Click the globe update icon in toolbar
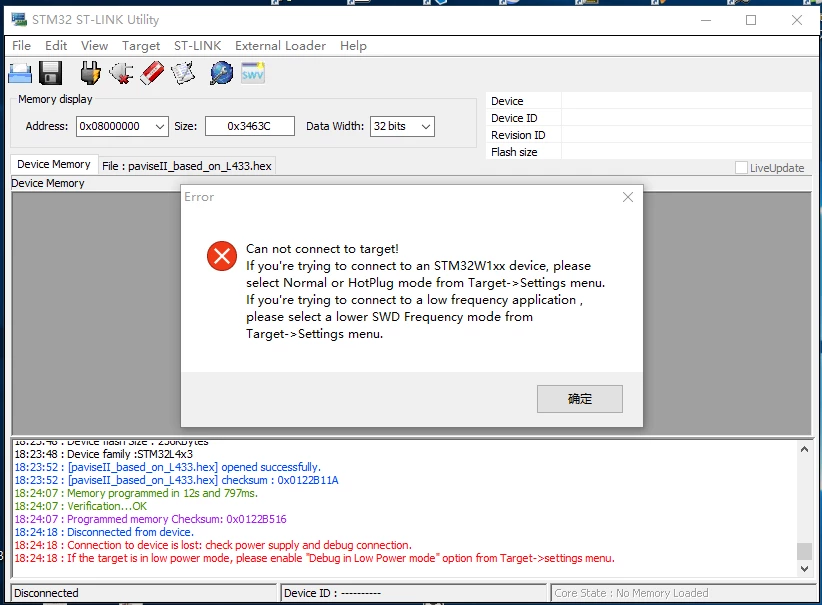 point(221,73)
